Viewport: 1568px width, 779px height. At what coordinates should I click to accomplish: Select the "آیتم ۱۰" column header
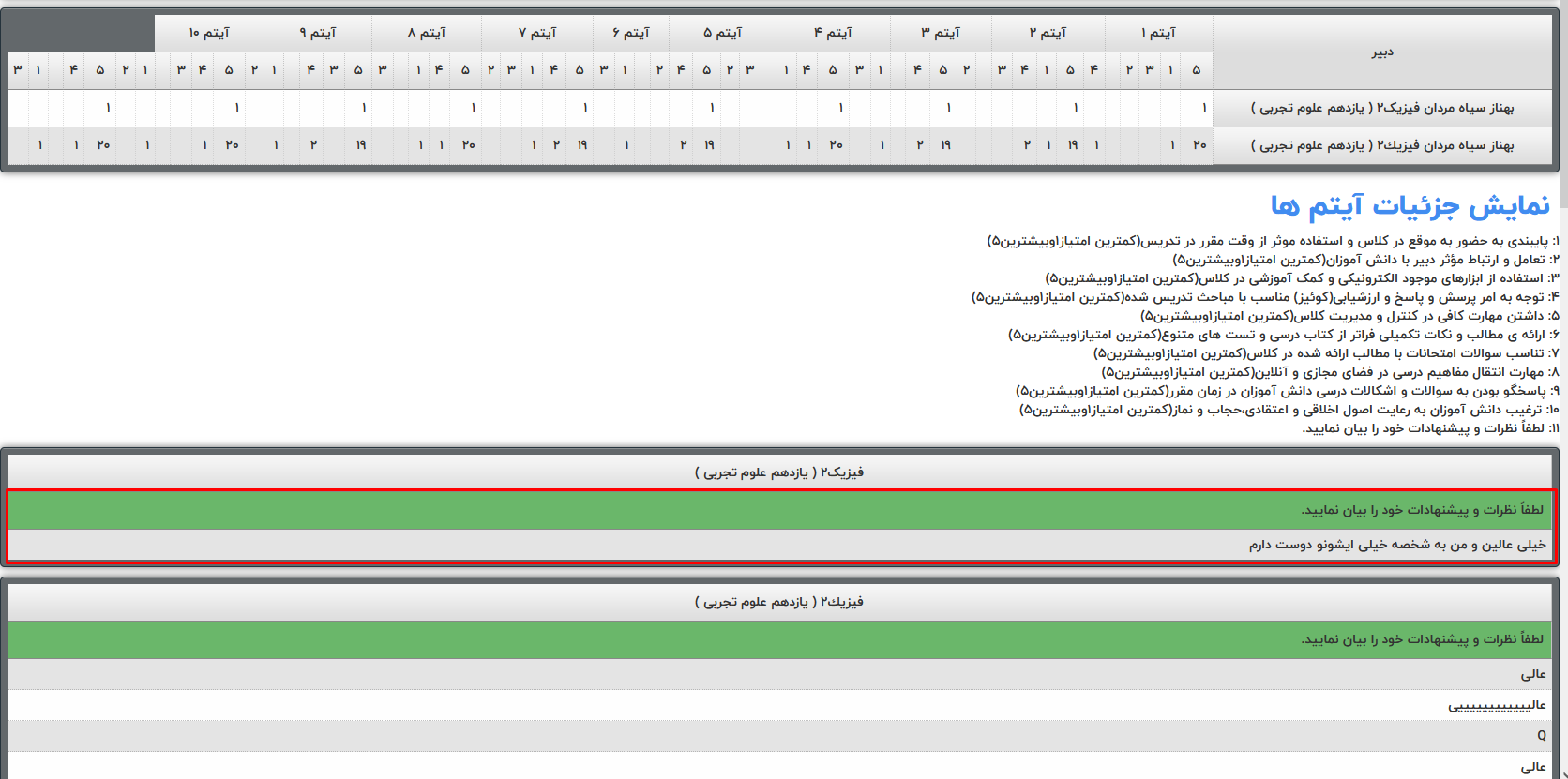point(209,33)
